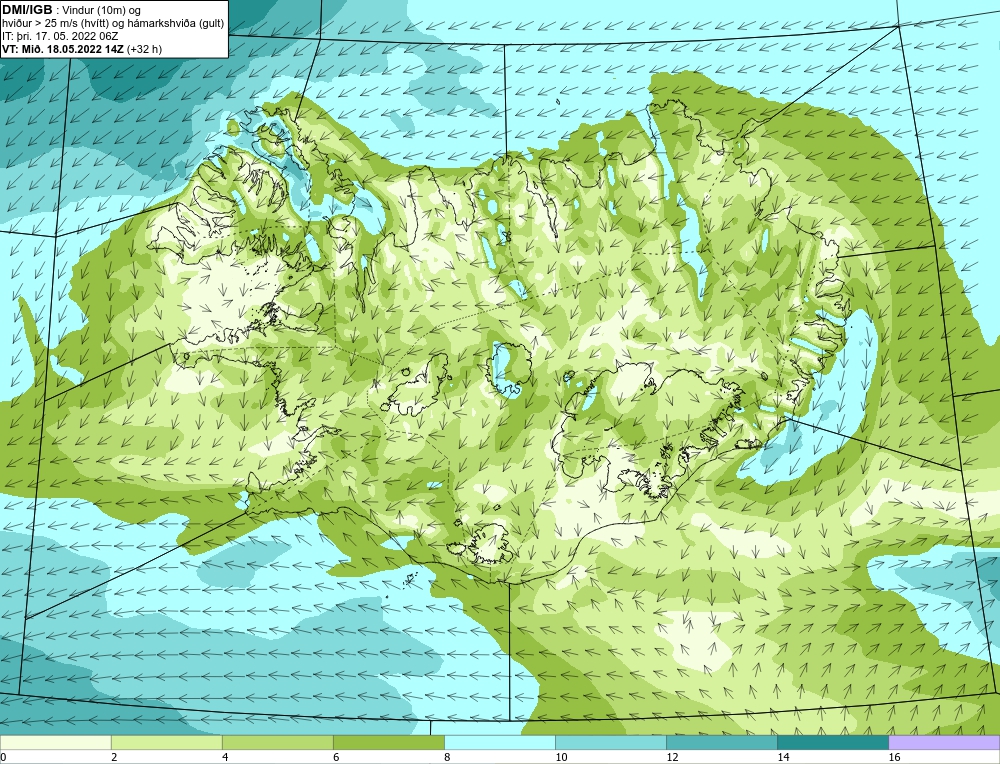This screenshot has height=764, width=1000.
Task: Click the 10–12 m/s turquoise legend swatch
Action: point(610,742)
